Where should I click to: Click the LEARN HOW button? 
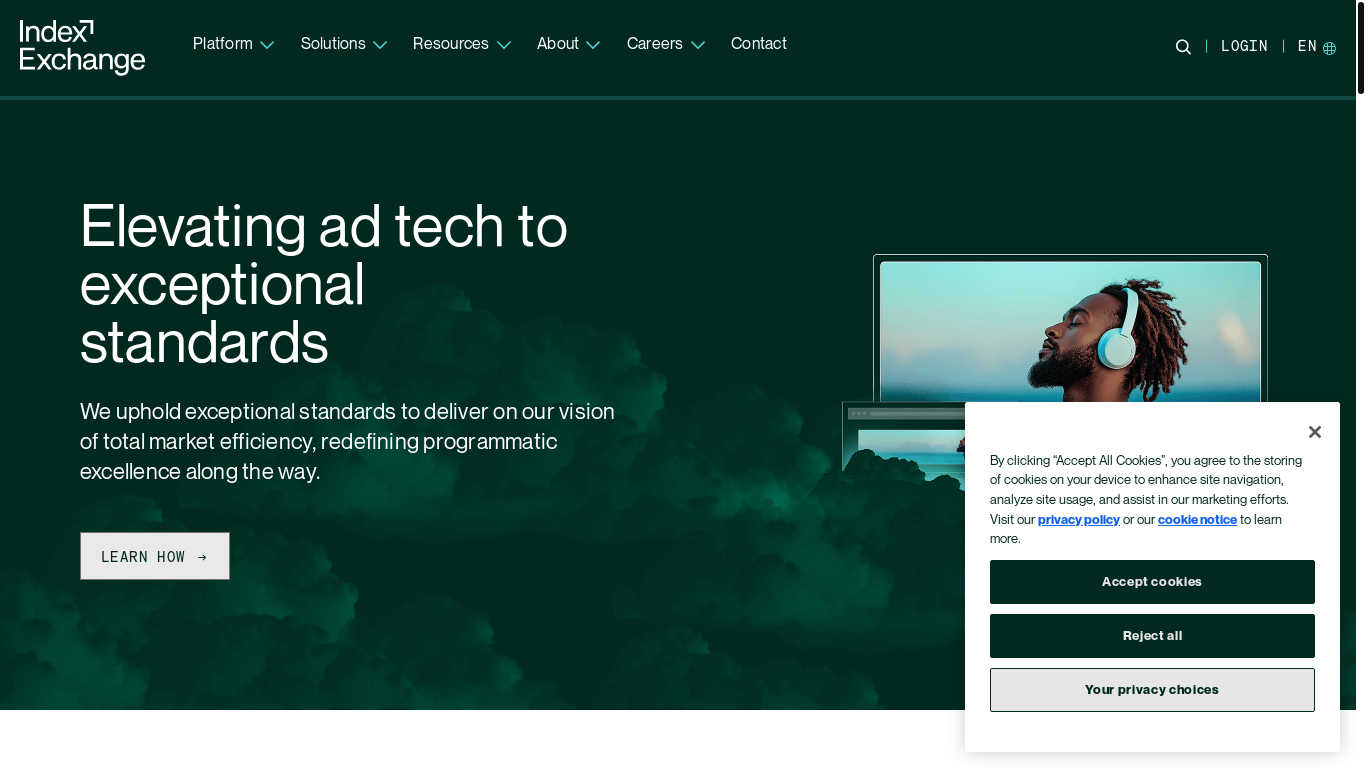coord(155,556)
